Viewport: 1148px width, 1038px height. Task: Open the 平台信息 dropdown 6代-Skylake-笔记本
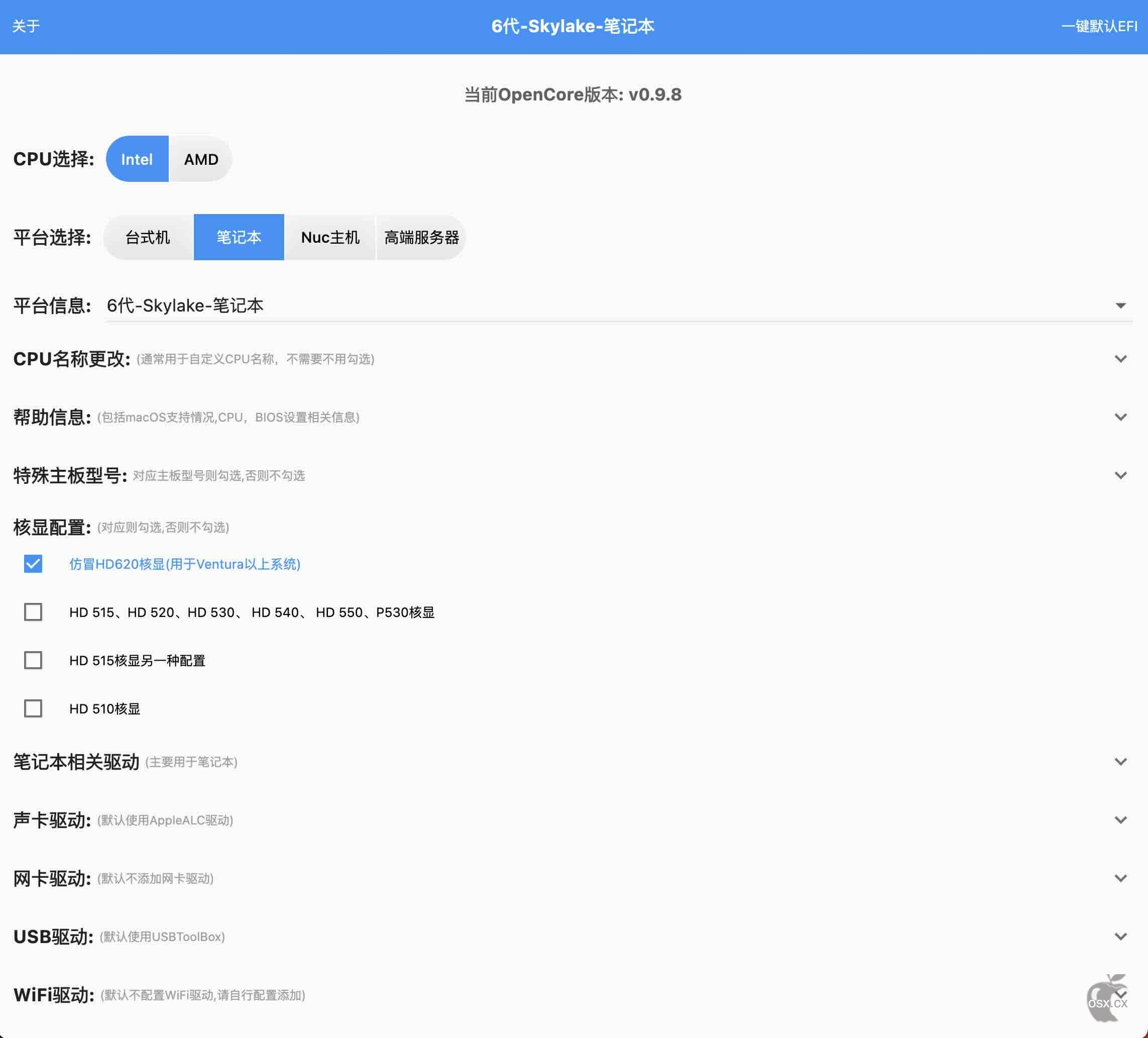pos(619,305)
